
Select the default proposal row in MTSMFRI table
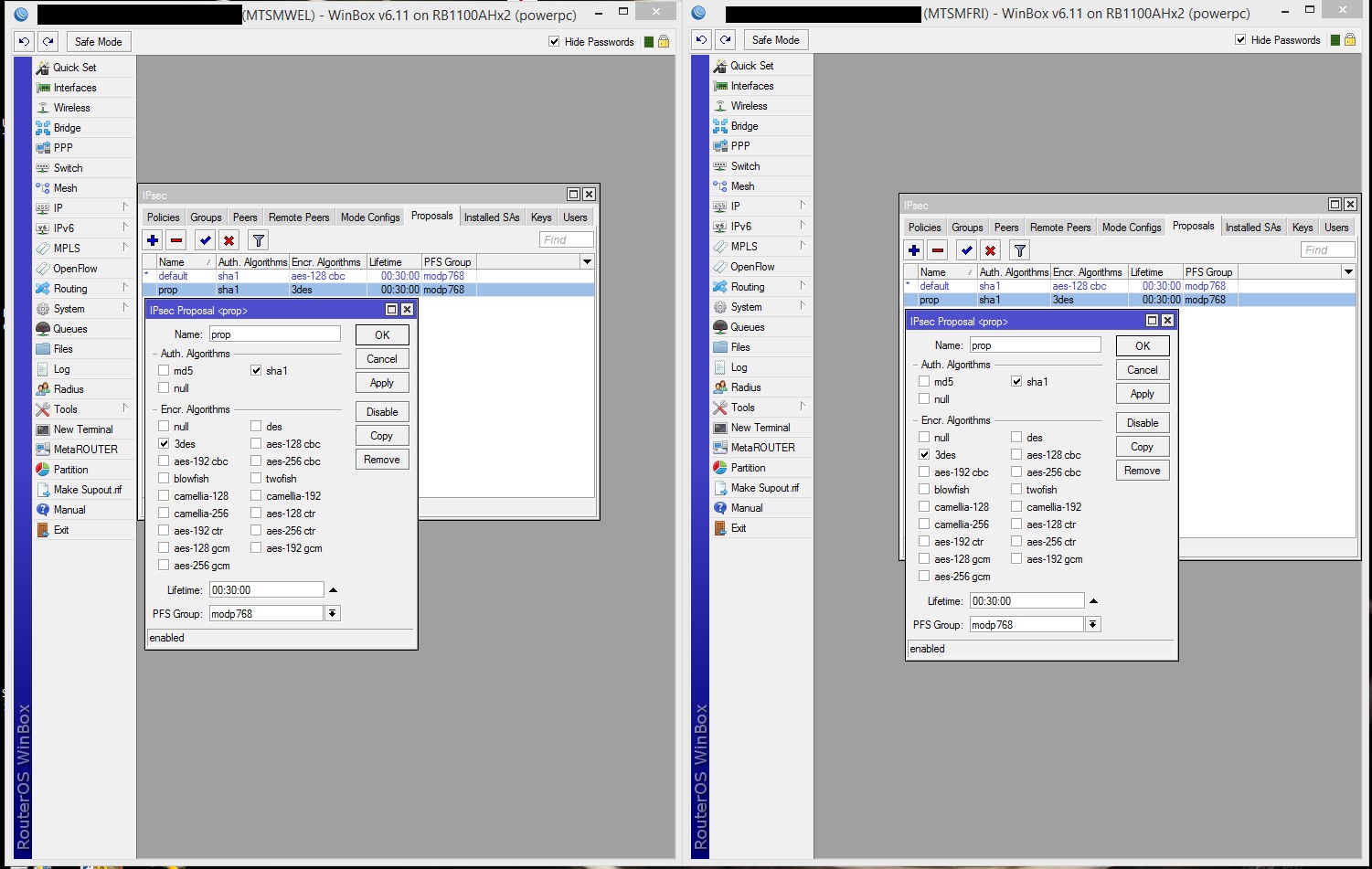(x=1130, y=286)
